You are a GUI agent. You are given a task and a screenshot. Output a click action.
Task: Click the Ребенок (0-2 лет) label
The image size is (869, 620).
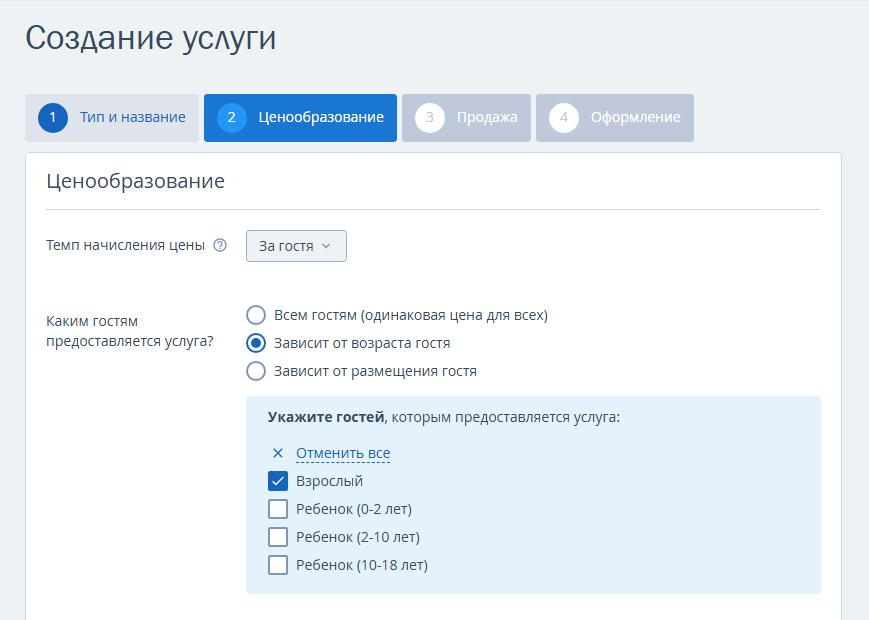[354, 509]
